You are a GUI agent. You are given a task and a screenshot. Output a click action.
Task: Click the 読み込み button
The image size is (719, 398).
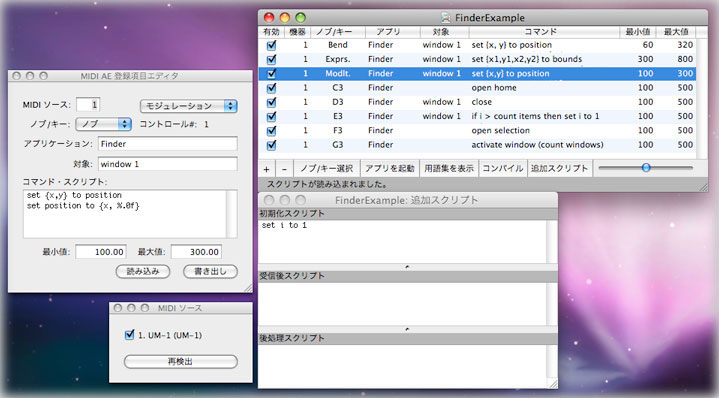pyautogui.click(x=143, y=271)
